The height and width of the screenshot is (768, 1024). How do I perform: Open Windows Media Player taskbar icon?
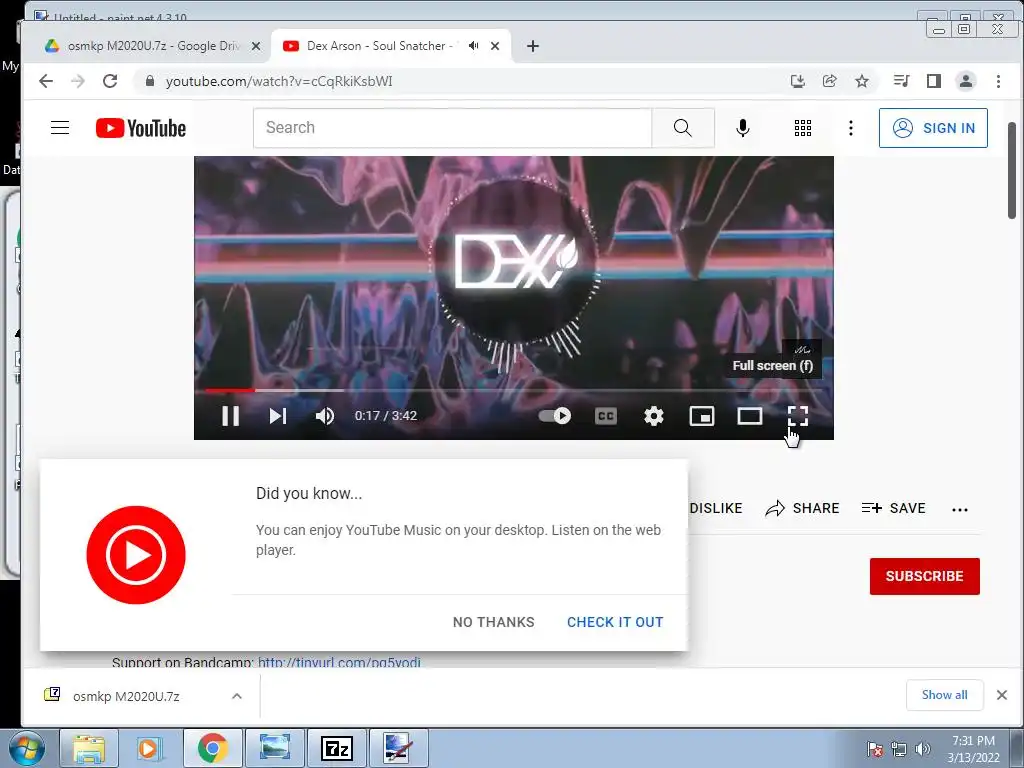150,748
